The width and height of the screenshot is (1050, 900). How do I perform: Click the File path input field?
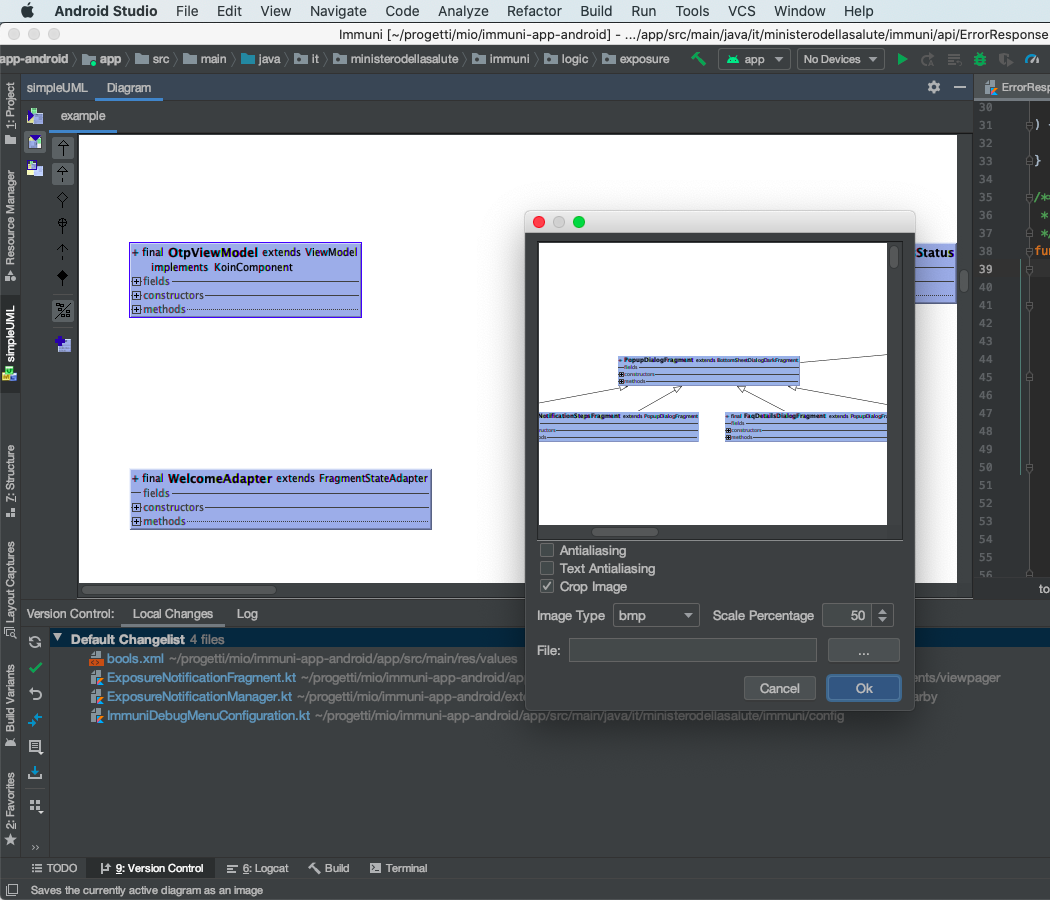(692, 650)
